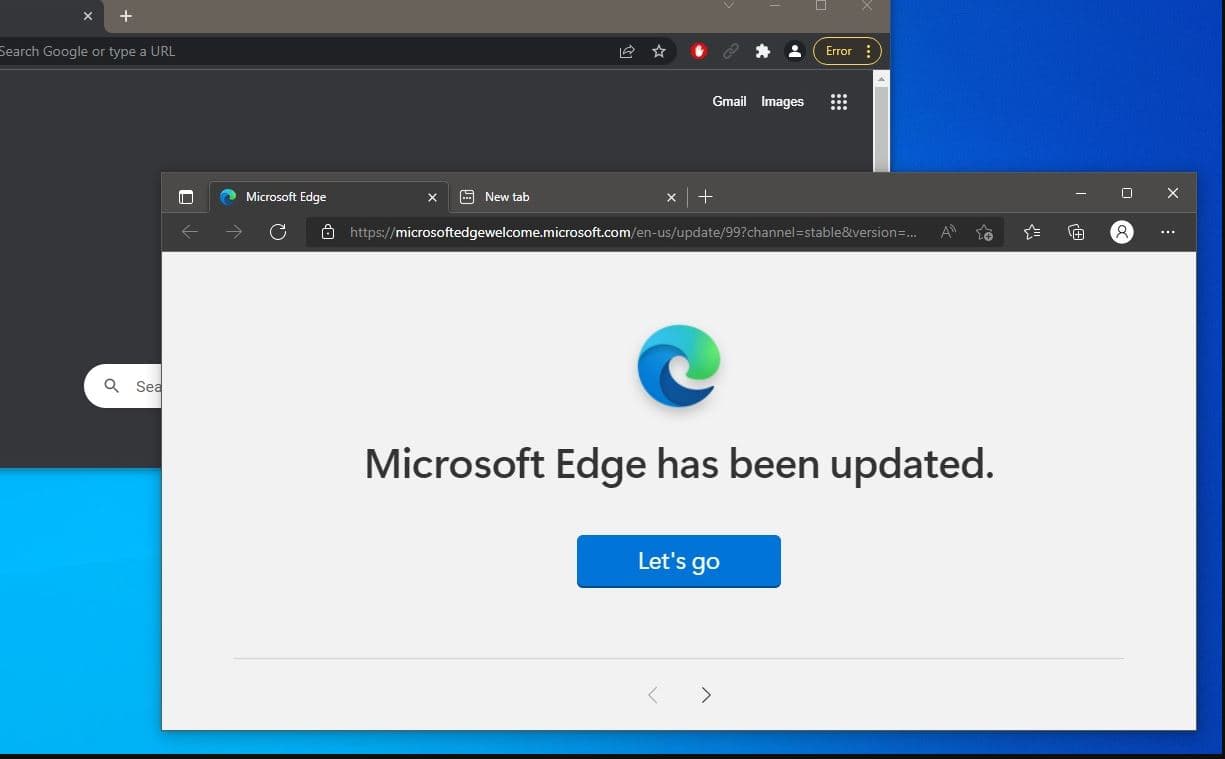Image resolution: width=1225 pixels, height=759 pixels.
Task: Click the Let's go button
Action: click(x=678, y=561)
